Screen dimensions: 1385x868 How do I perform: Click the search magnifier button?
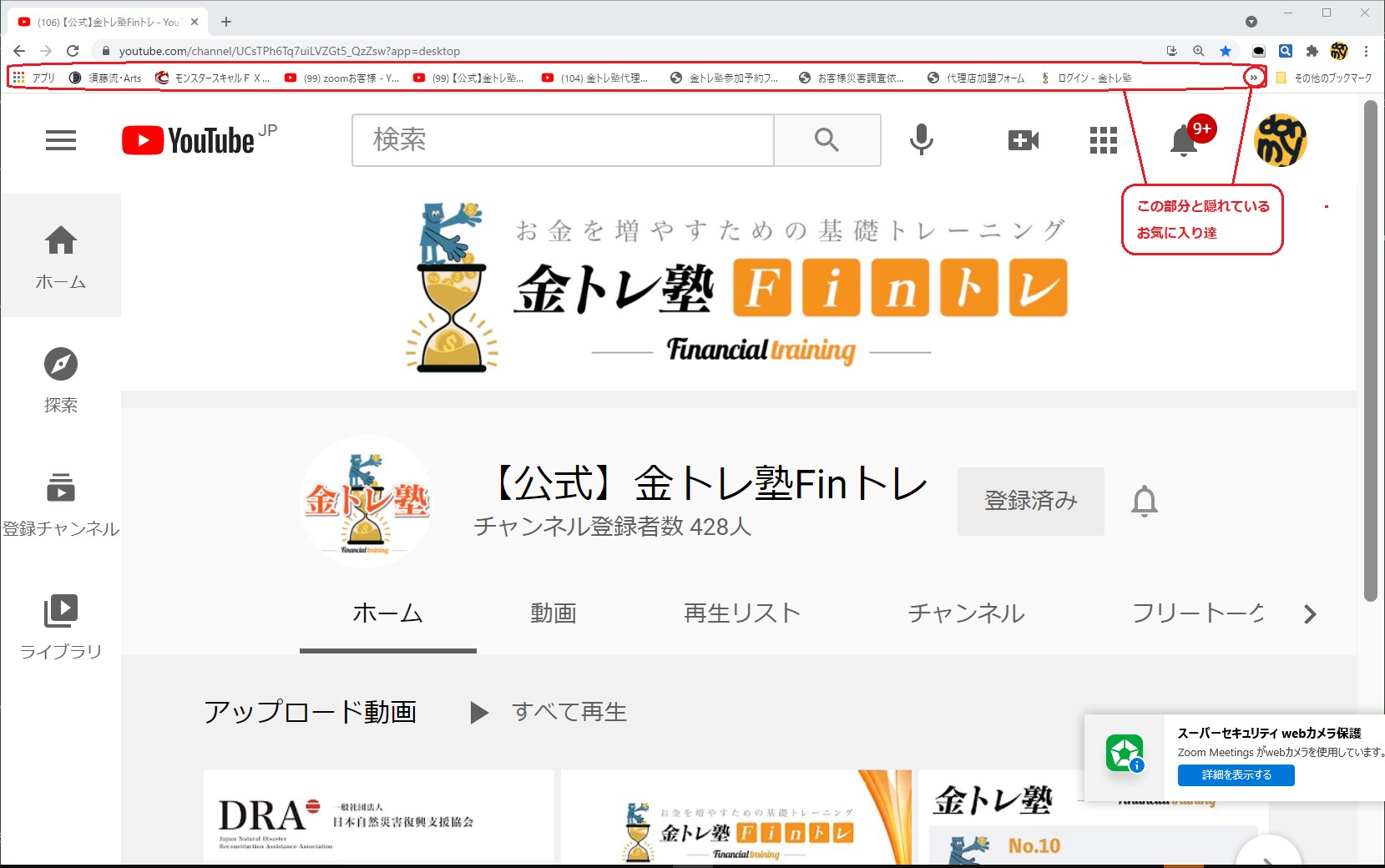pos(826,139)
